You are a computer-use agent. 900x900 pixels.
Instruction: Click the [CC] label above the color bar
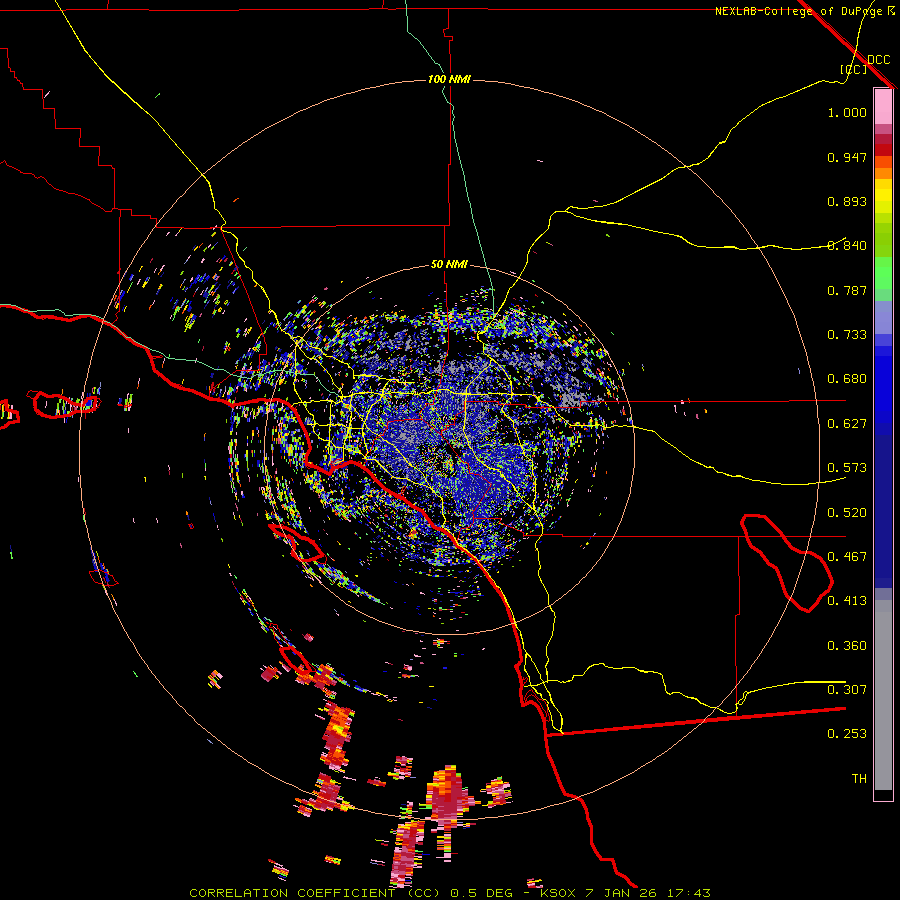[x=854, y=69]
